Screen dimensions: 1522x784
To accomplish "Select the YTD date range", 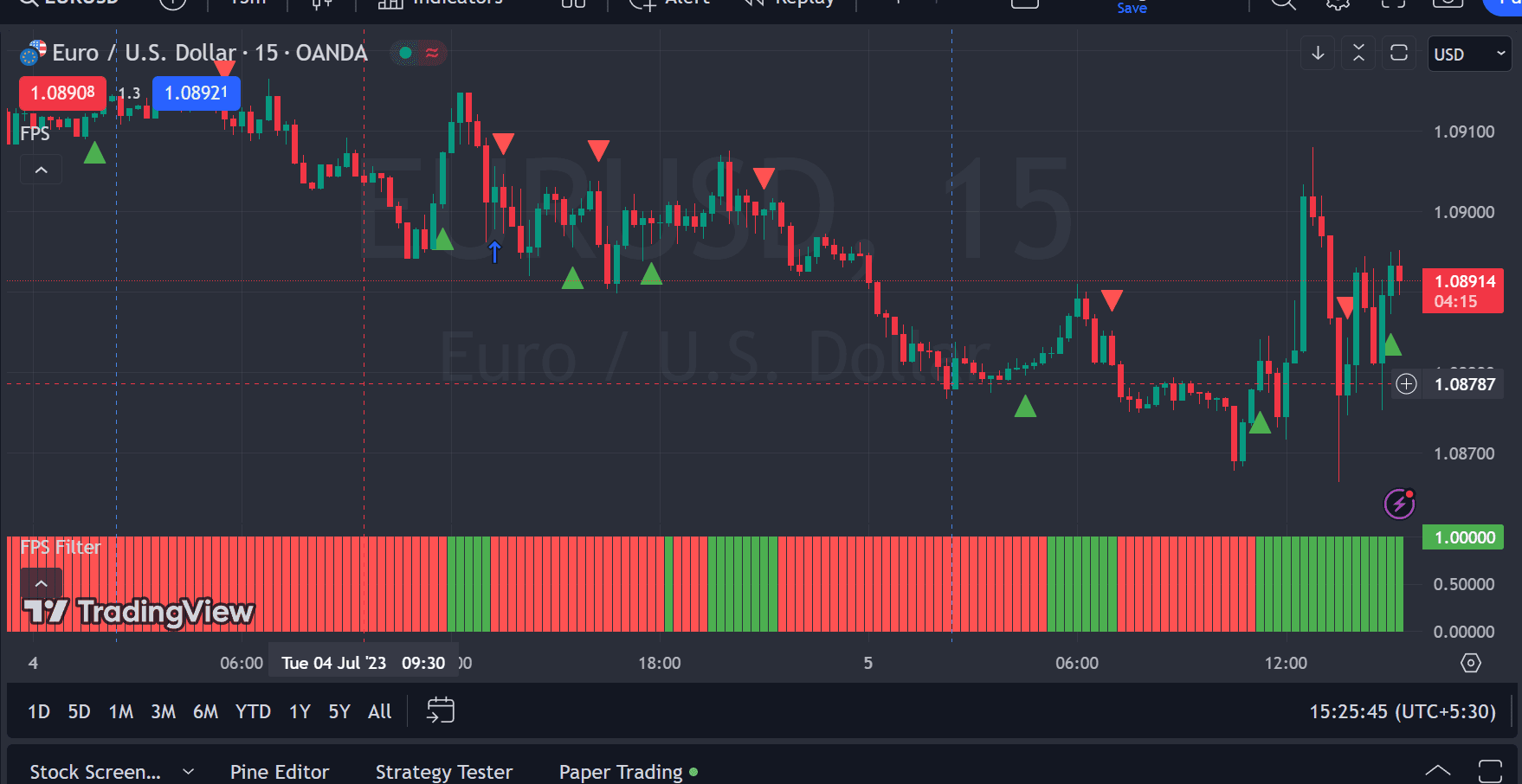I will [x=253, y=711].
